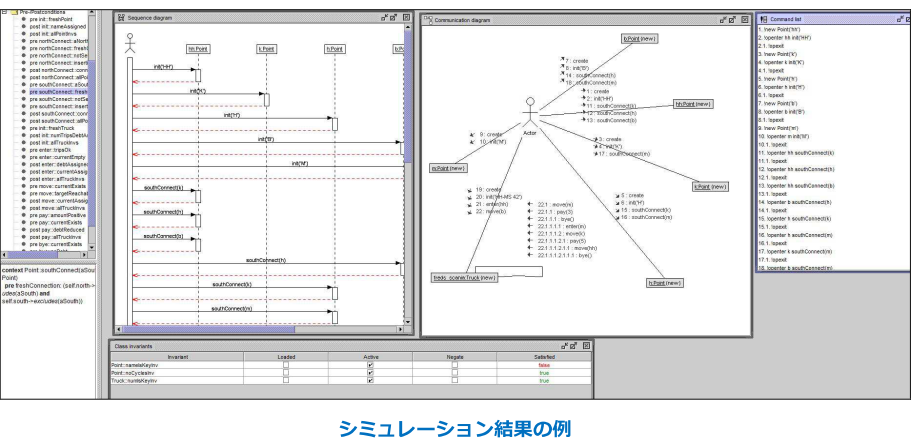This screenshot has height=447, width=911.
Task: Click the Command list window icon
Action: 764,19
